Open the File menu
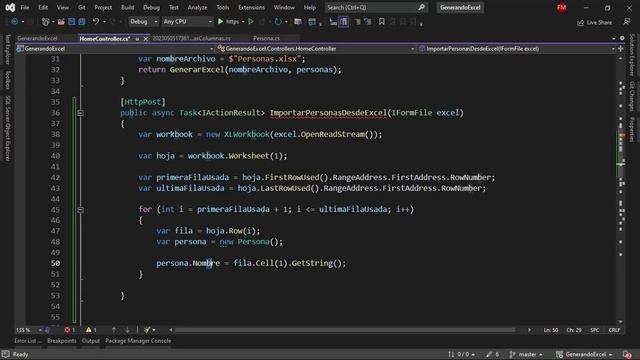 [25, 7]
